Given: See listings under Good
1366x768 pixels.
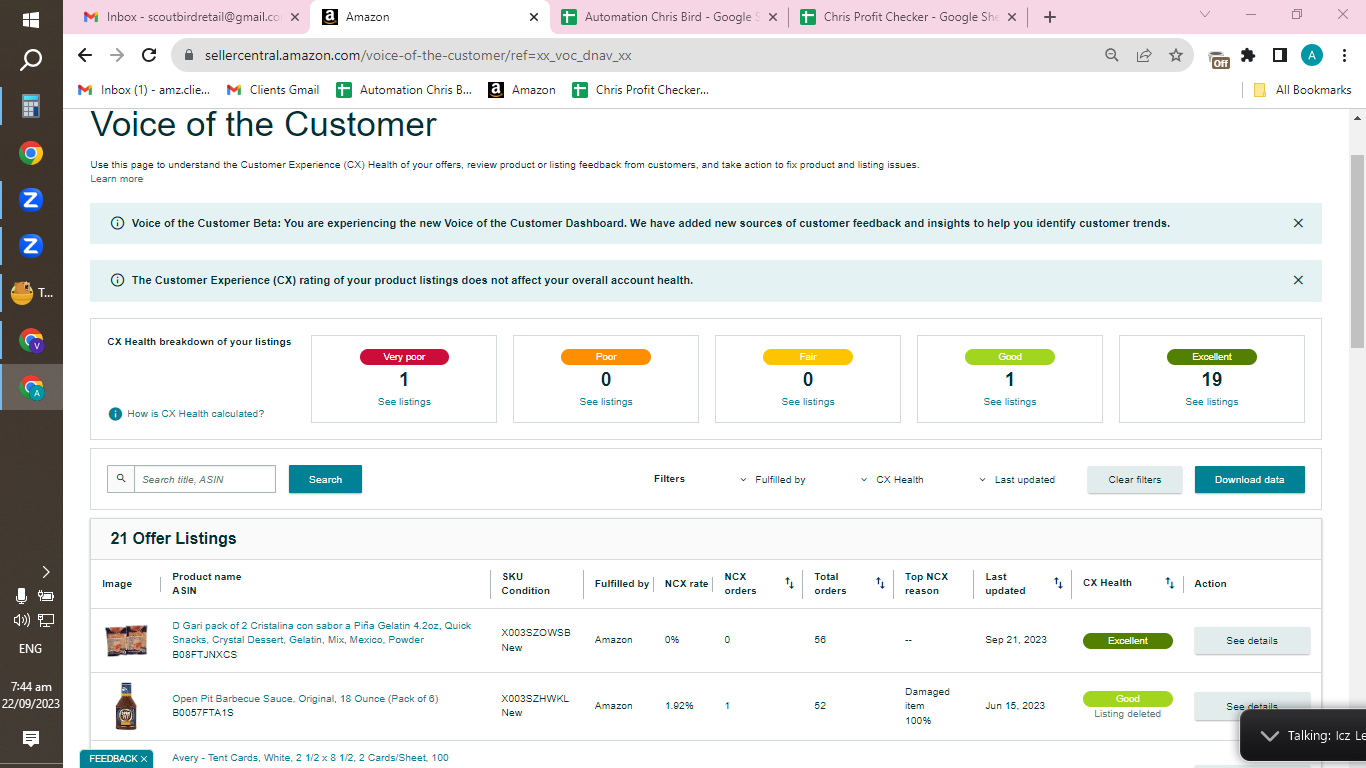Looking at the screenshot, I should pyautogui.click(x=1010, y=402).
